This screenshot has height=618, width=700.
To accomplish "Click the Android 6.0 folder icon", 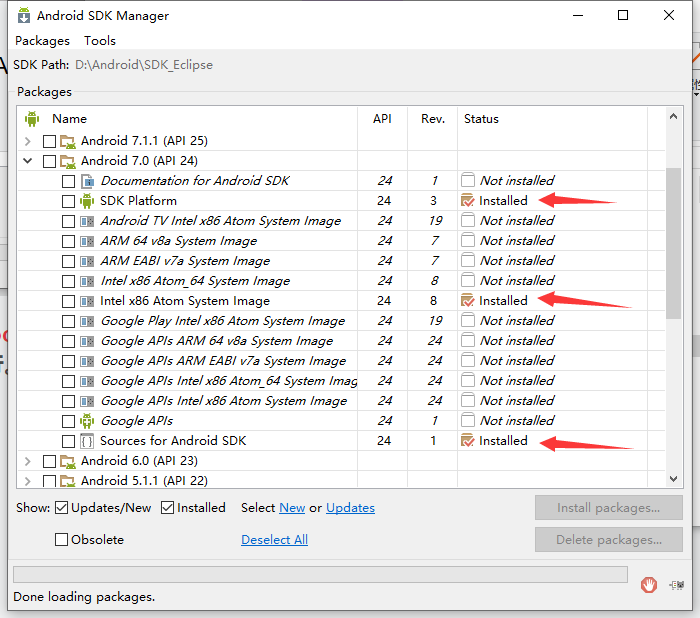I will coord(68,461).
